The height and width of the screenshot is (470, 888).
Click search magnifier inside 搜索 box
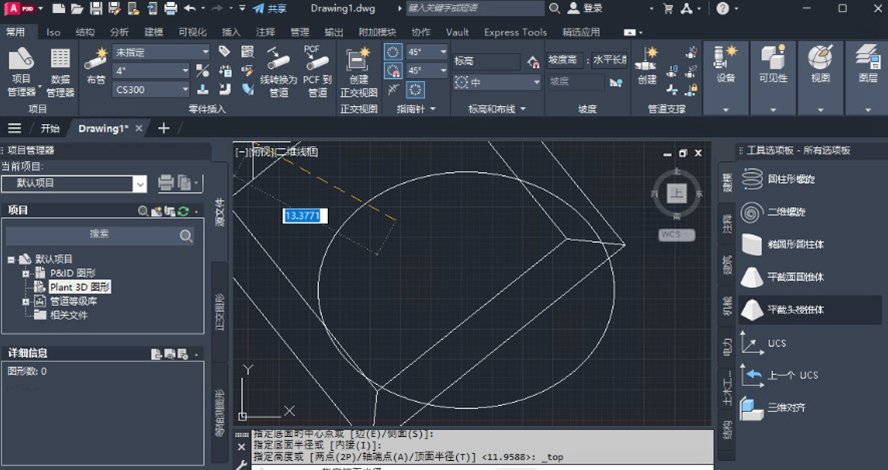[x=186, y=236]
